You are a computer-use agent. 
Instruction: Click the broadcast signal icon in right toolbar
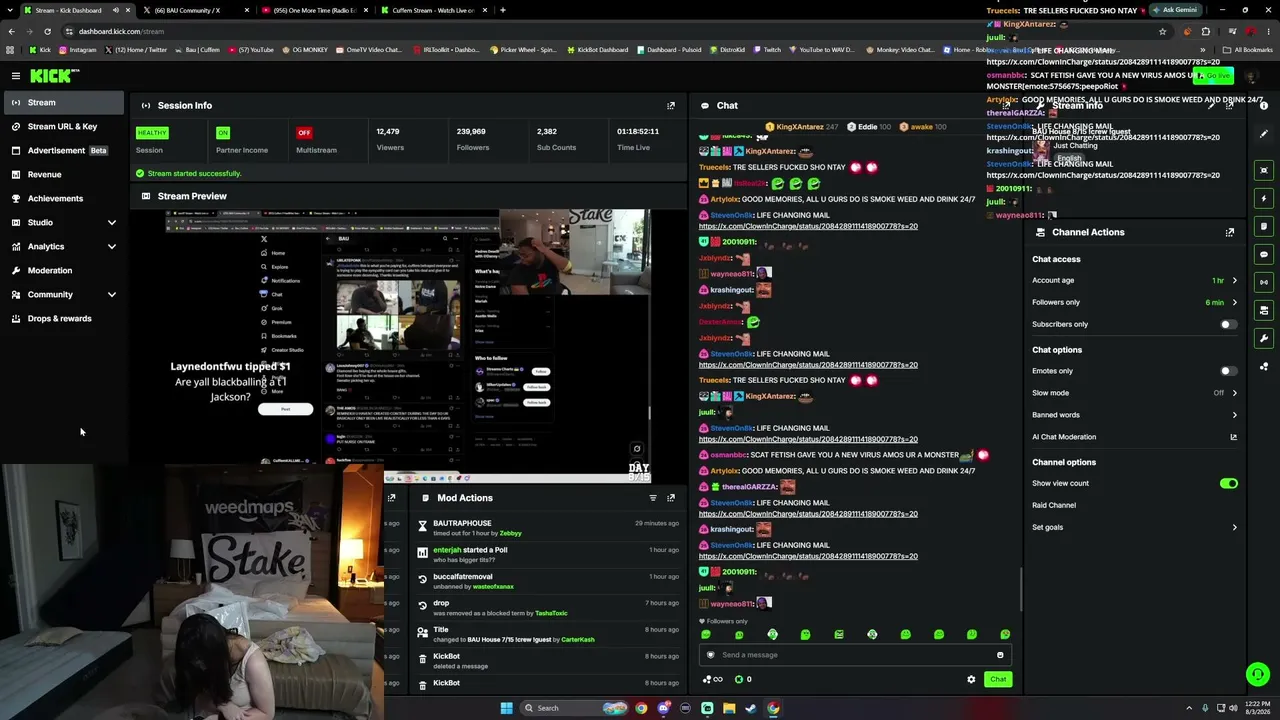(x=1264, y=282)
